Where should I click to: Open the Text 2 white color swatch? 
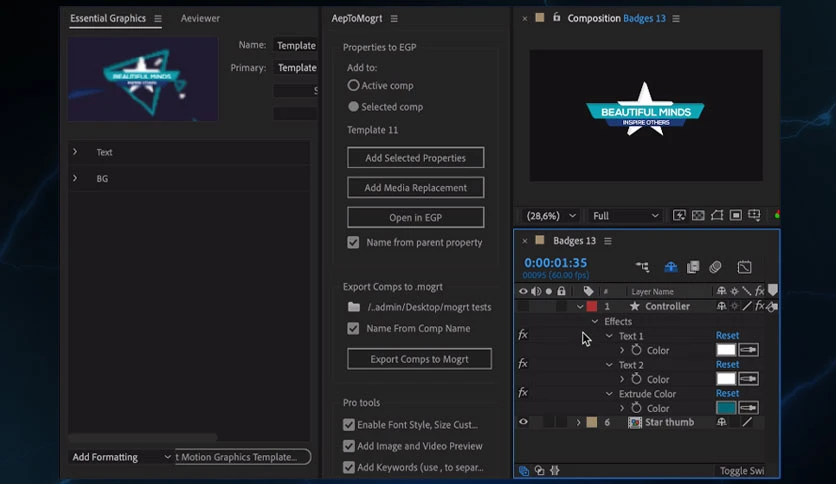pos(726,379)
